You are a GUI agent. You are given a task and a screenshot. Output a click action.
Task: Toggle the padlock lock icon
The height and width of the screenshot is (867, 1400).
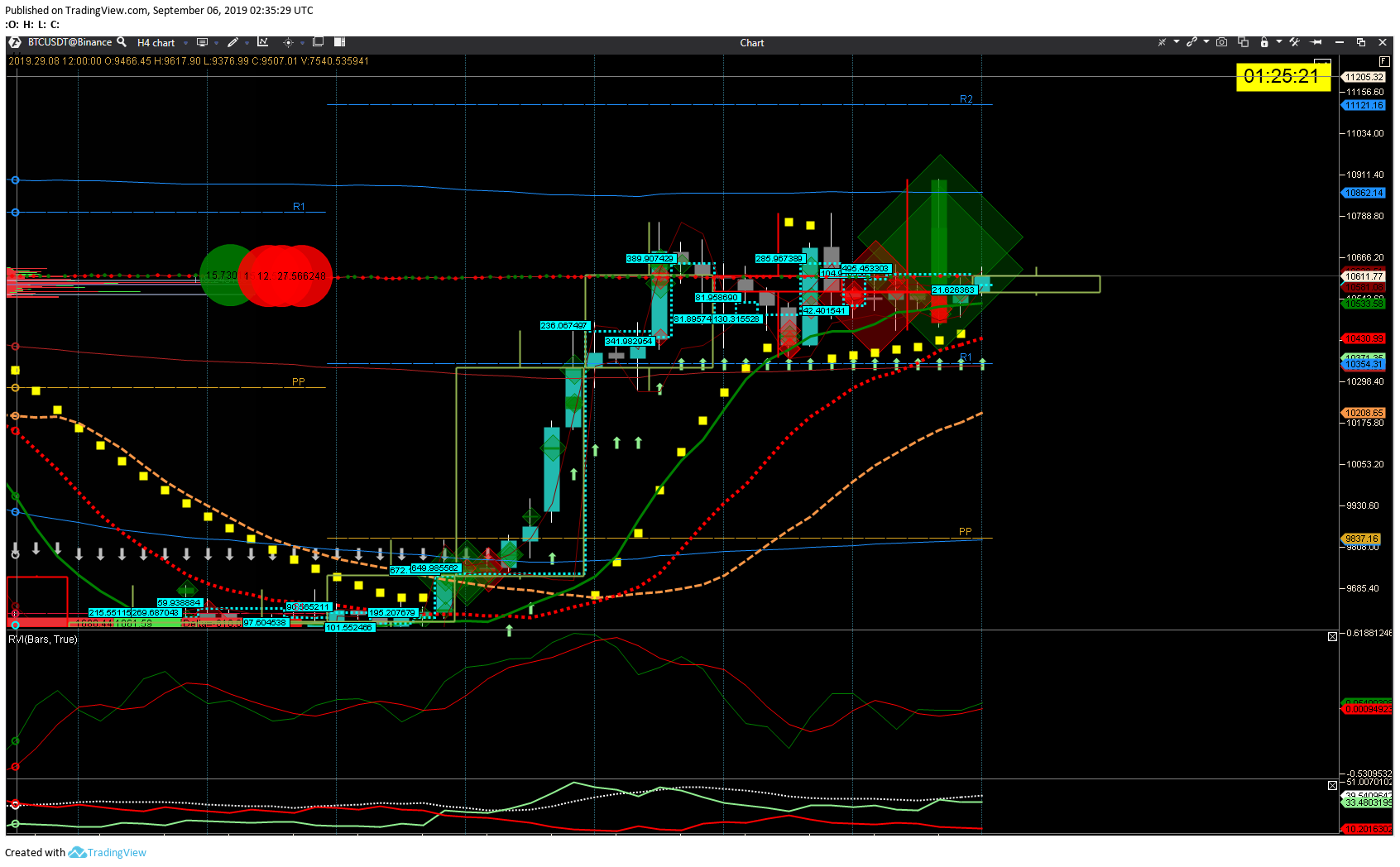click(1264, 42)
